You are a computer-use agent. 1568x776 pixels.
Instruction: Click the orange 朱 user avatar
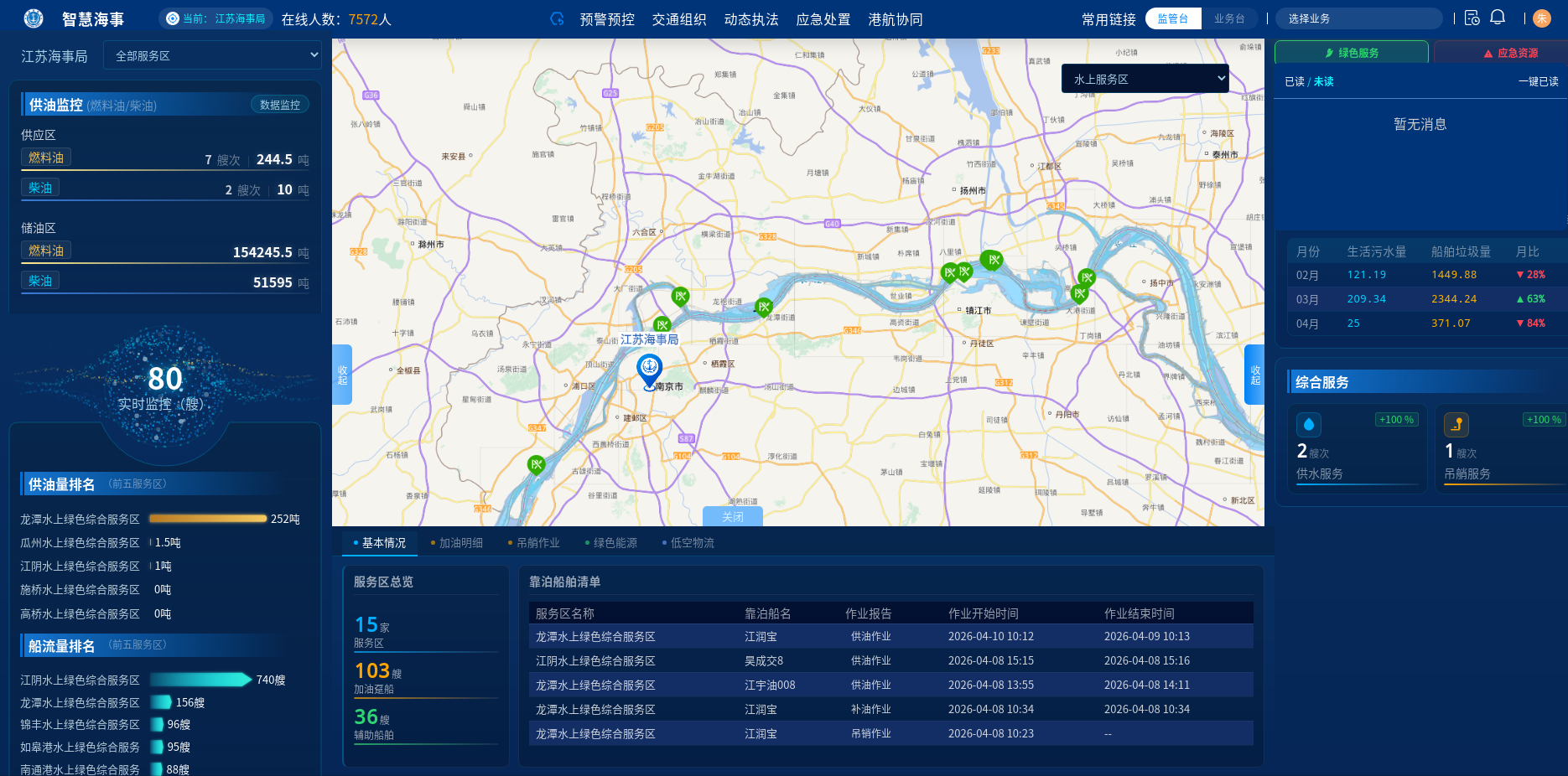pyautogui.click(x=1541, y=18)
